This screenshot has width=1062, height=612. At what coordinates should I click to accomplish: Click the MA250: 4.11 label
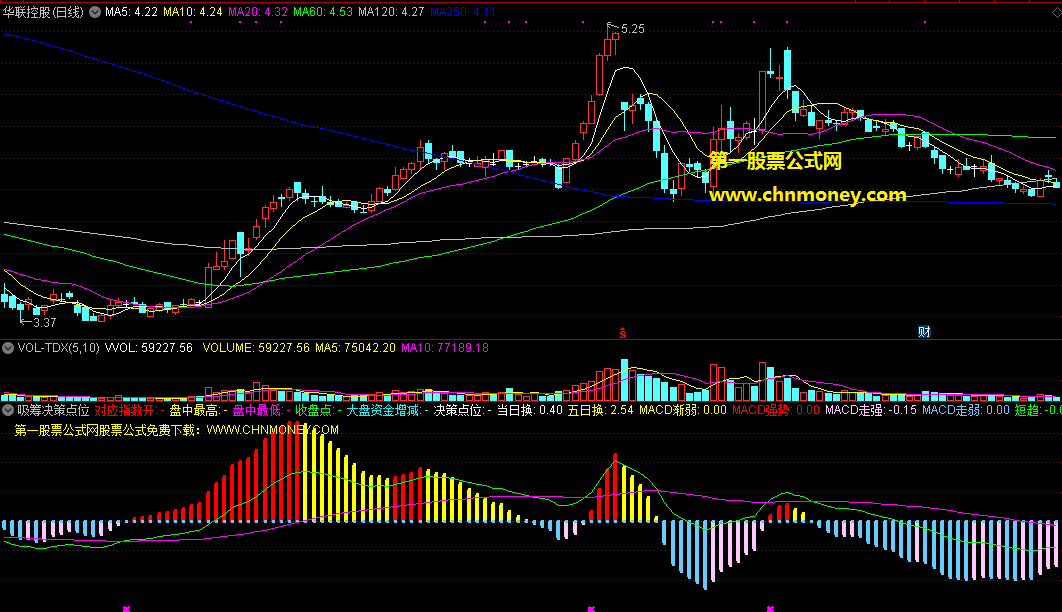click(463, 12)
